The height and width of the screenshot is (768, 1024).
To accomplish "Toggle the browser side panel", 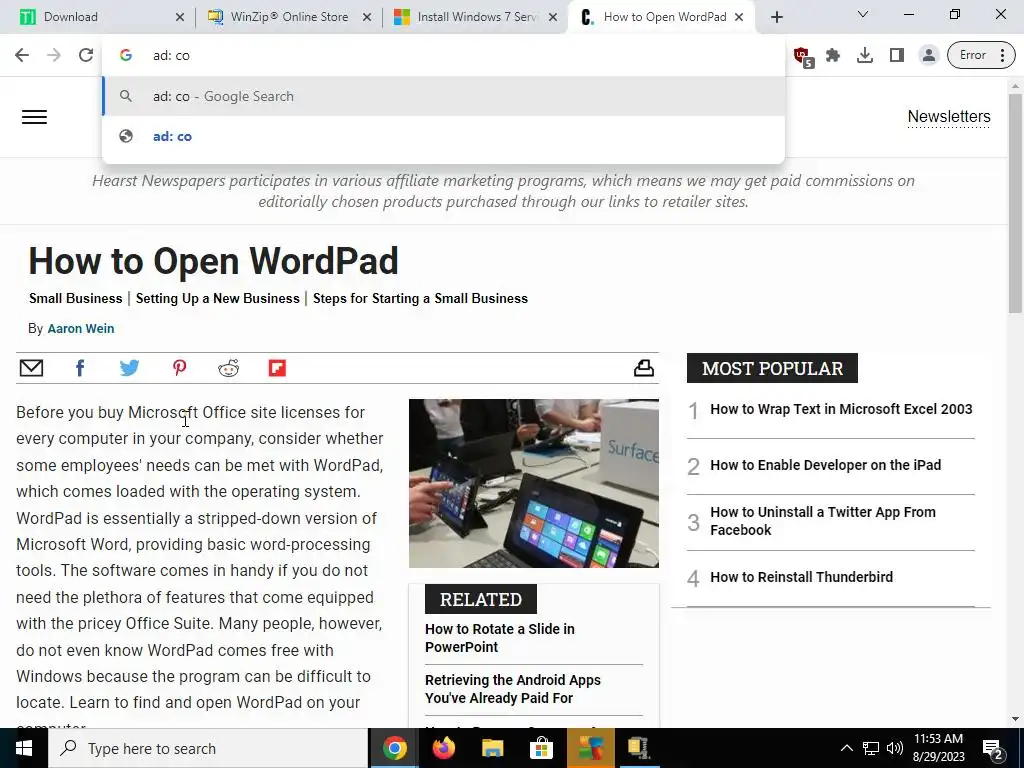I will (897, 56).
